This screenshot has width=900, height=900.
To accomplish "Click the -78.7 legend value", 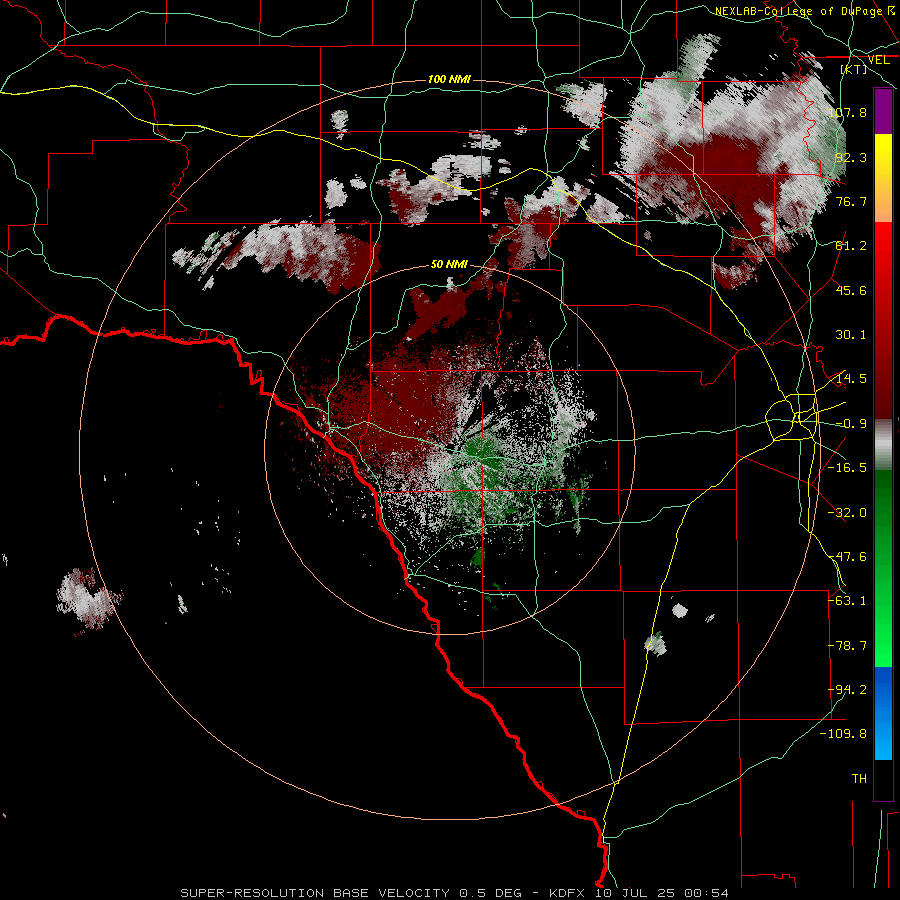I will (x=847, y=646).
